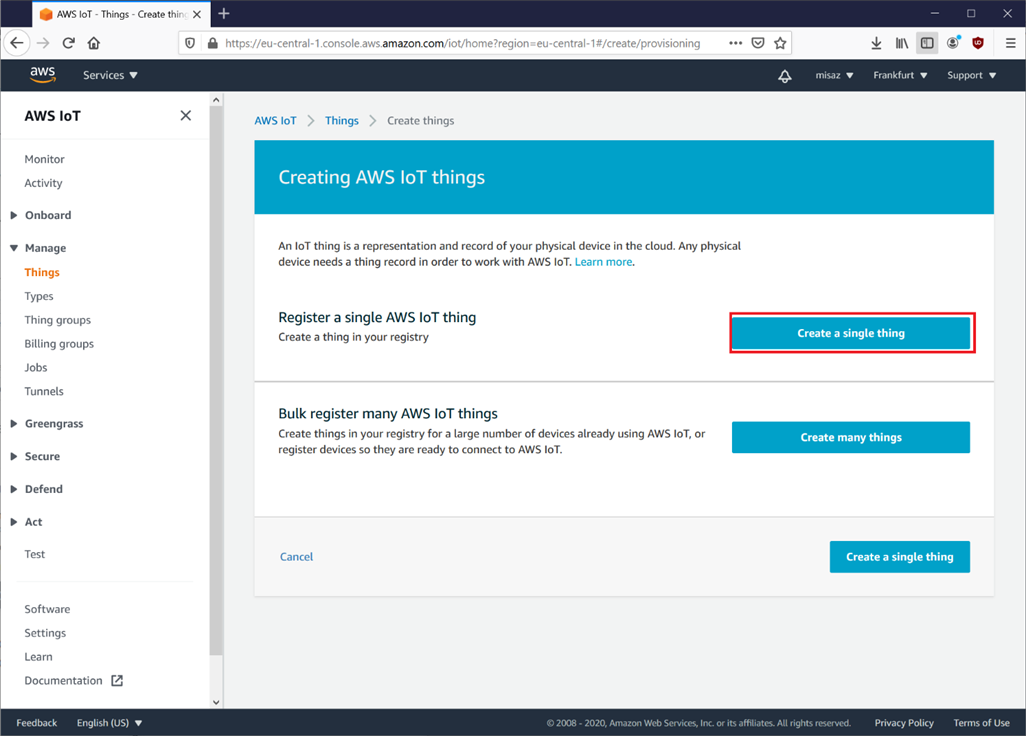The height and width of the screenshot is (736, 1026).
Task: Go to the browser home page
Action: (x=94, y=43)
